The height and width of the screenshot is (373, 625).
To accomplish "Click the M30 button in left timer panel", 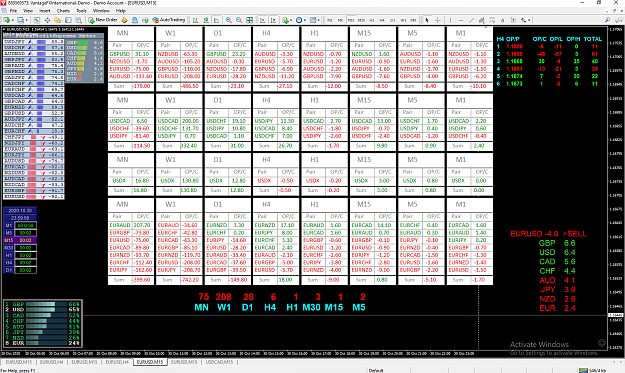I will 9,247.
